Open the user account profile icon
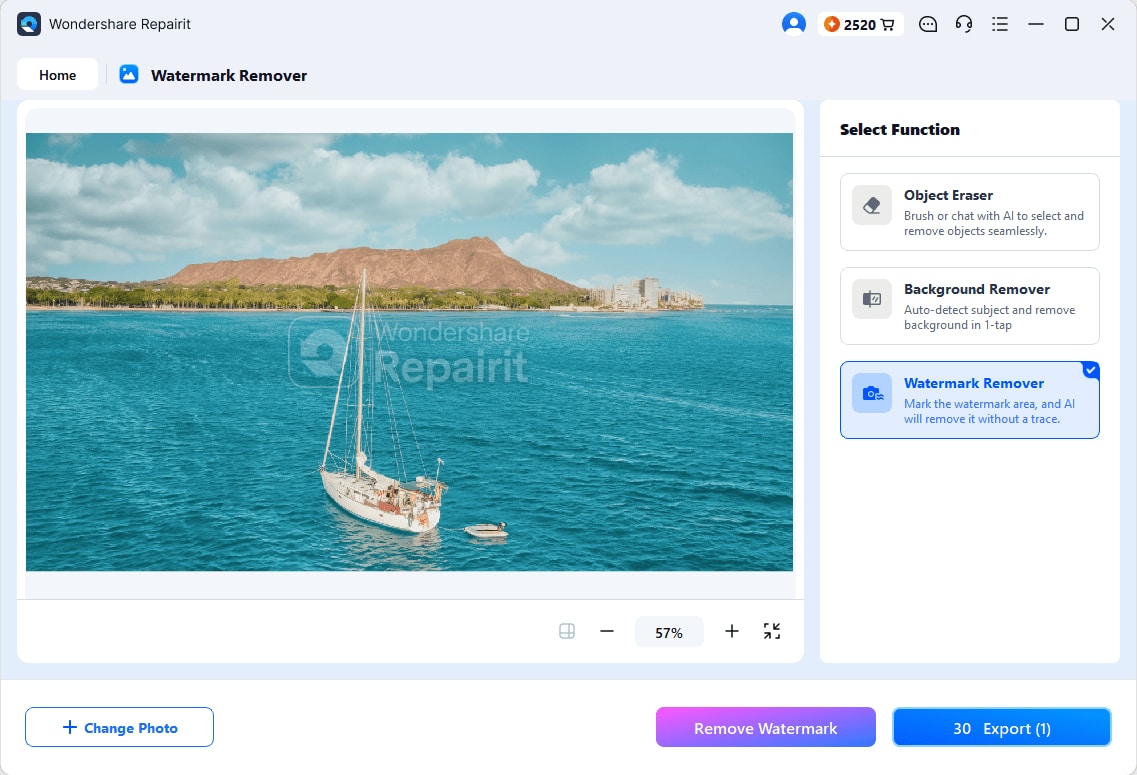The height and width of the screenshot is (775, 1137). (x=793, y=24)
